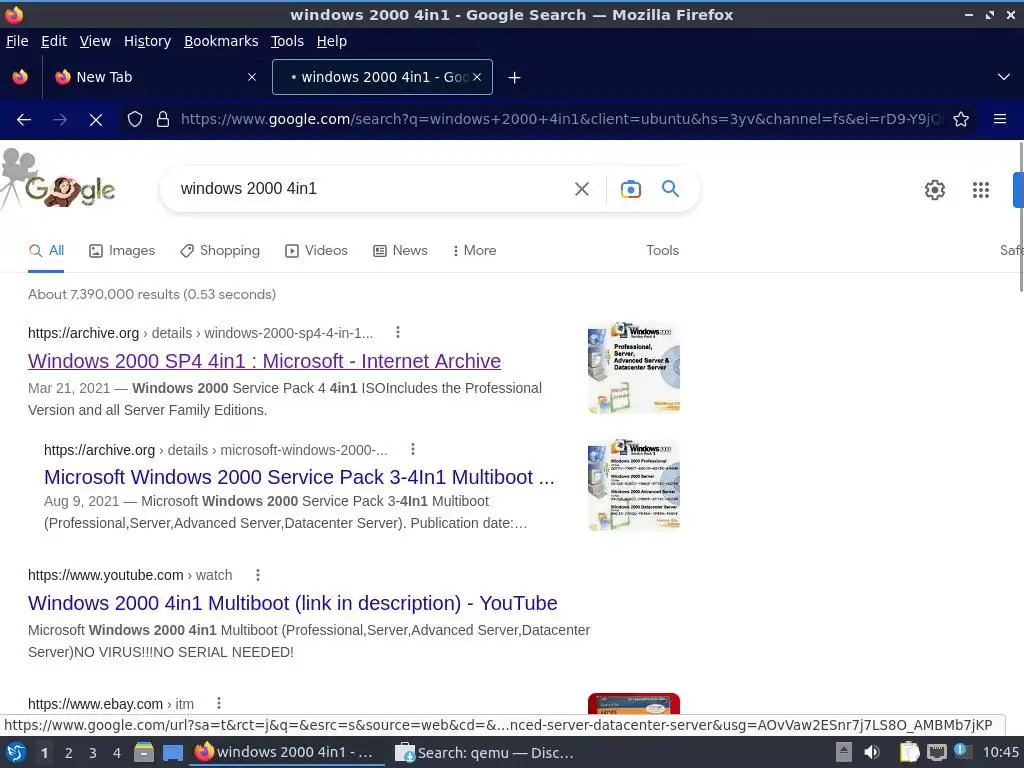Clear the Google search box

click(x=582, y=189)
